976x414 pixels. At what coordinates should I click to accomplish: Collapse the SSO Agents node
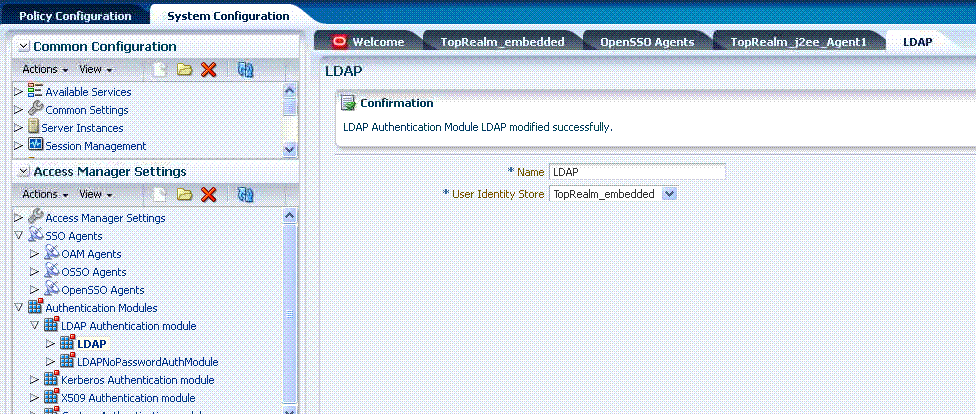tap(19, 236)
